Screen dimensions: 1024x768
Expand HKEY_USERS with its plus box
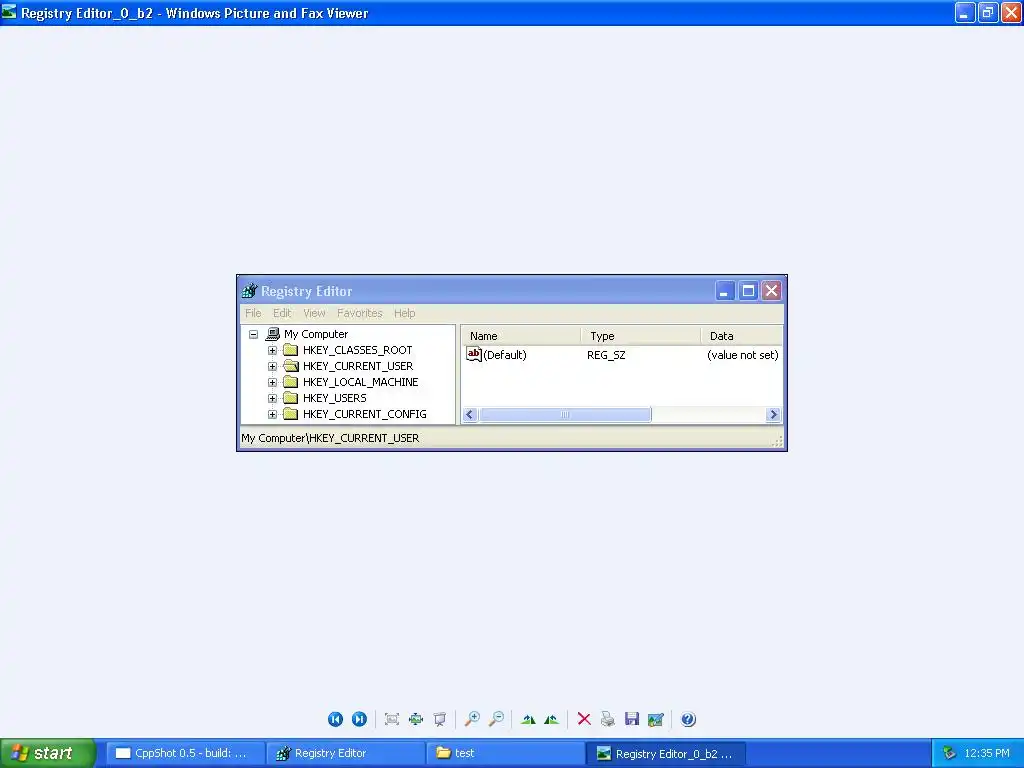click(x=272, y=398)
